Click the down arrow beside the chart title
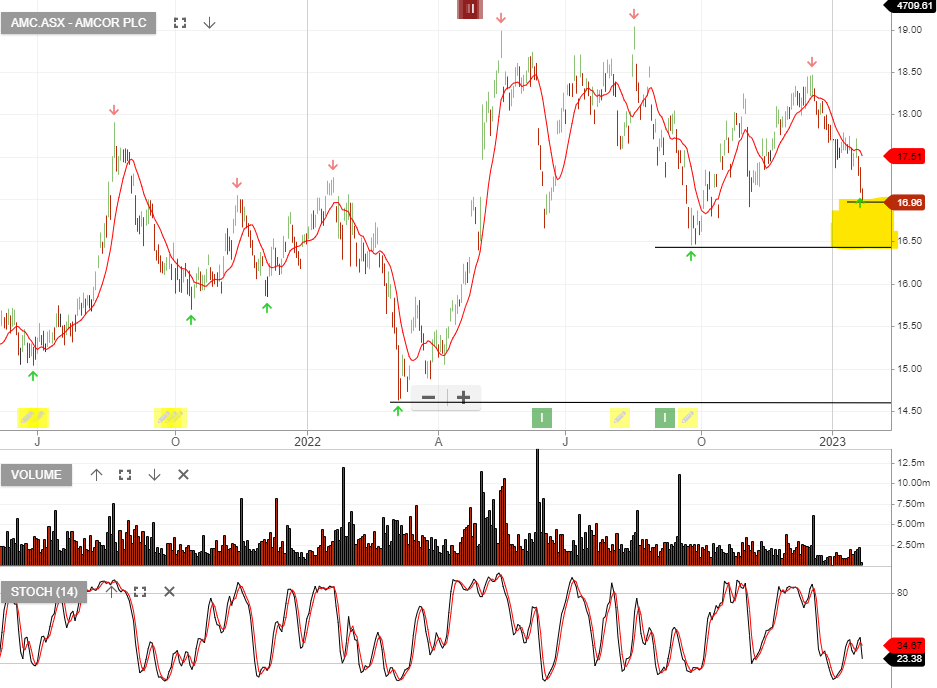This screenshot has width=937, height=688. [x=209, y=22]
